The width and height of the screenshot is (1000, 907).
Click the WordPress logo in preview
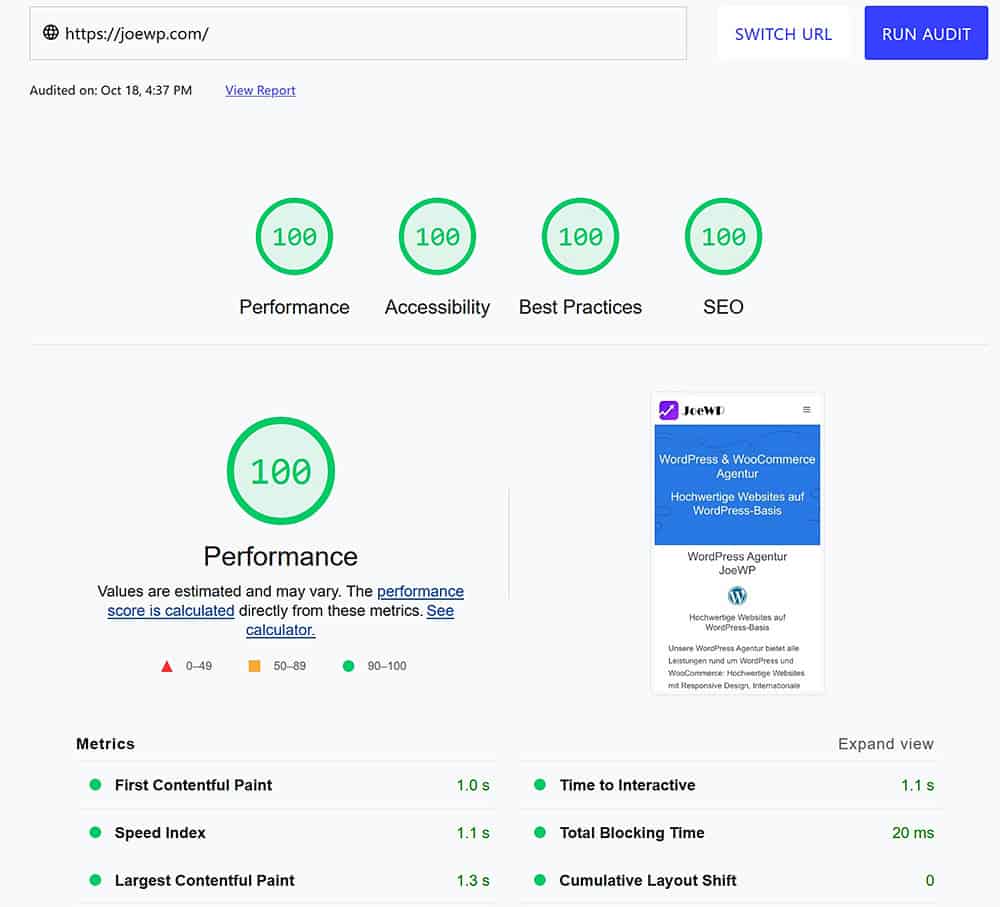click(737, 596)
